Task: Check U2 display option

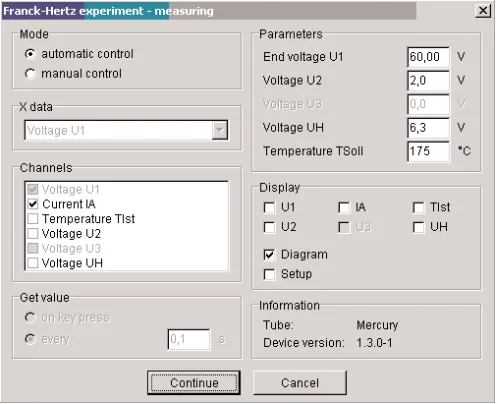Action: tap(269, 227)
